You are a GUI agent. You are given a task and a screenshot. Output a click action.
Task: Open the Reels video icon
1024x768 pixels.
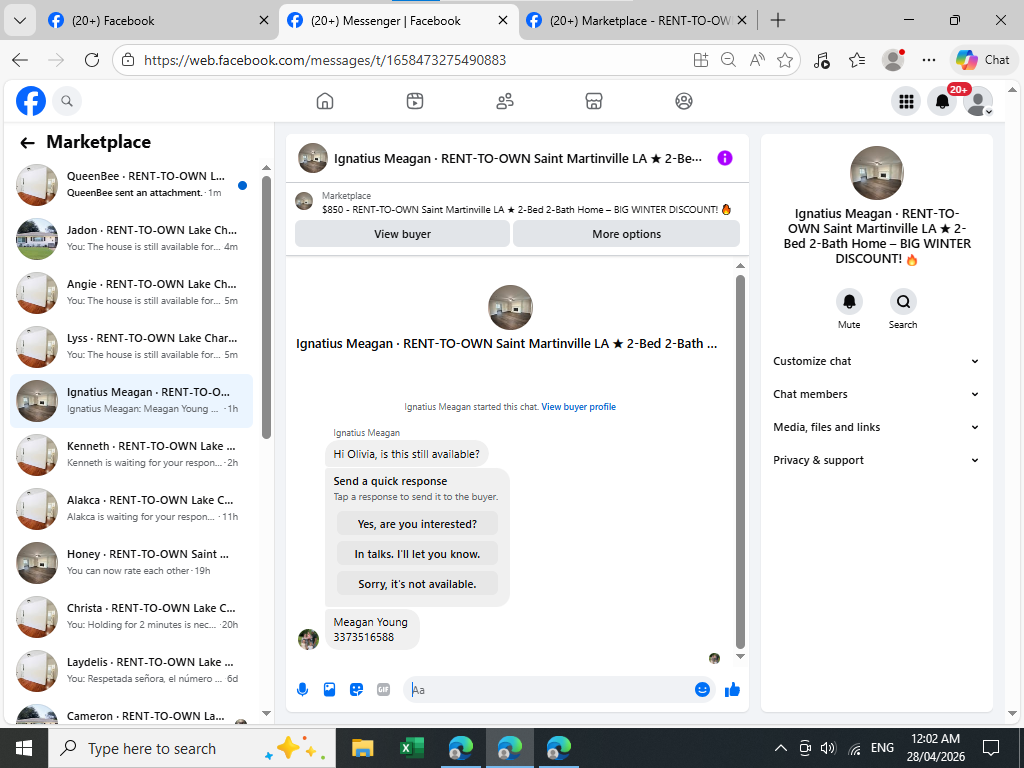[x=415, y=101]
